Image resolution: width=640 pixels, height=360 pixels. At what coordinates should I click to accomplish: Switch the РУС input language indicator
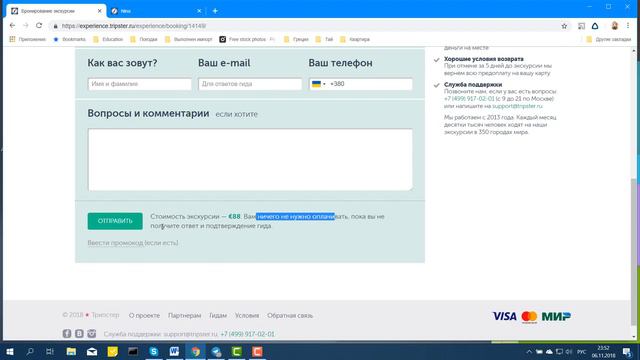(581, 352)
